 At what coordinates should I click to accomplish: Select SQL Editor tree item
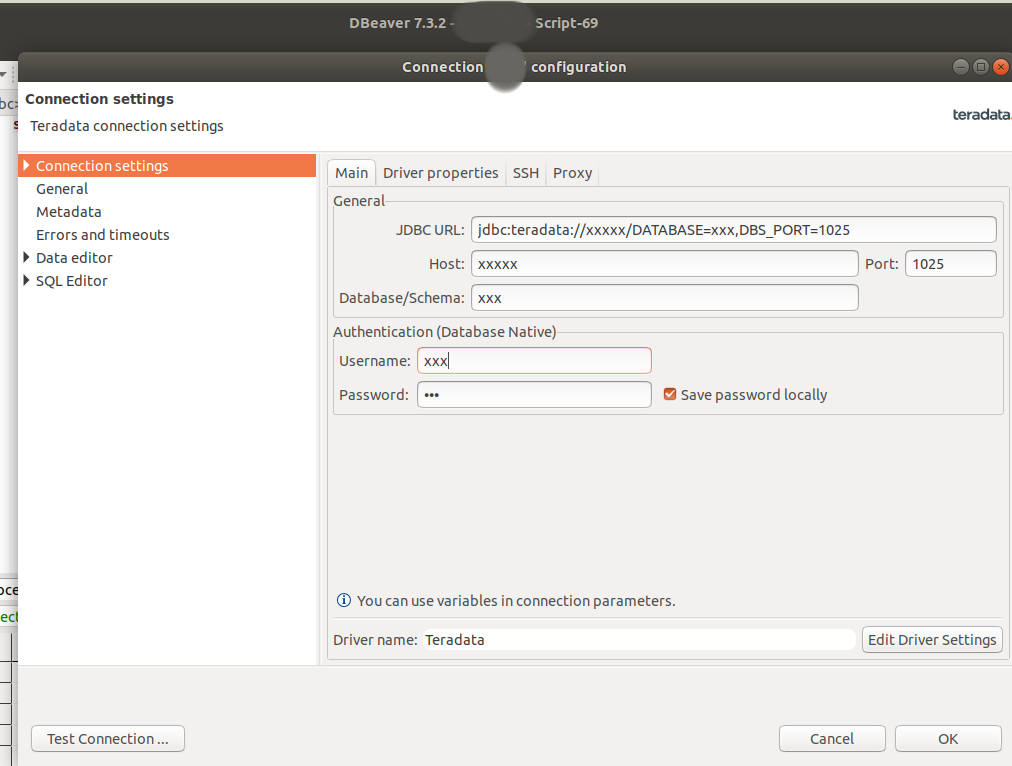coord(72,281)
